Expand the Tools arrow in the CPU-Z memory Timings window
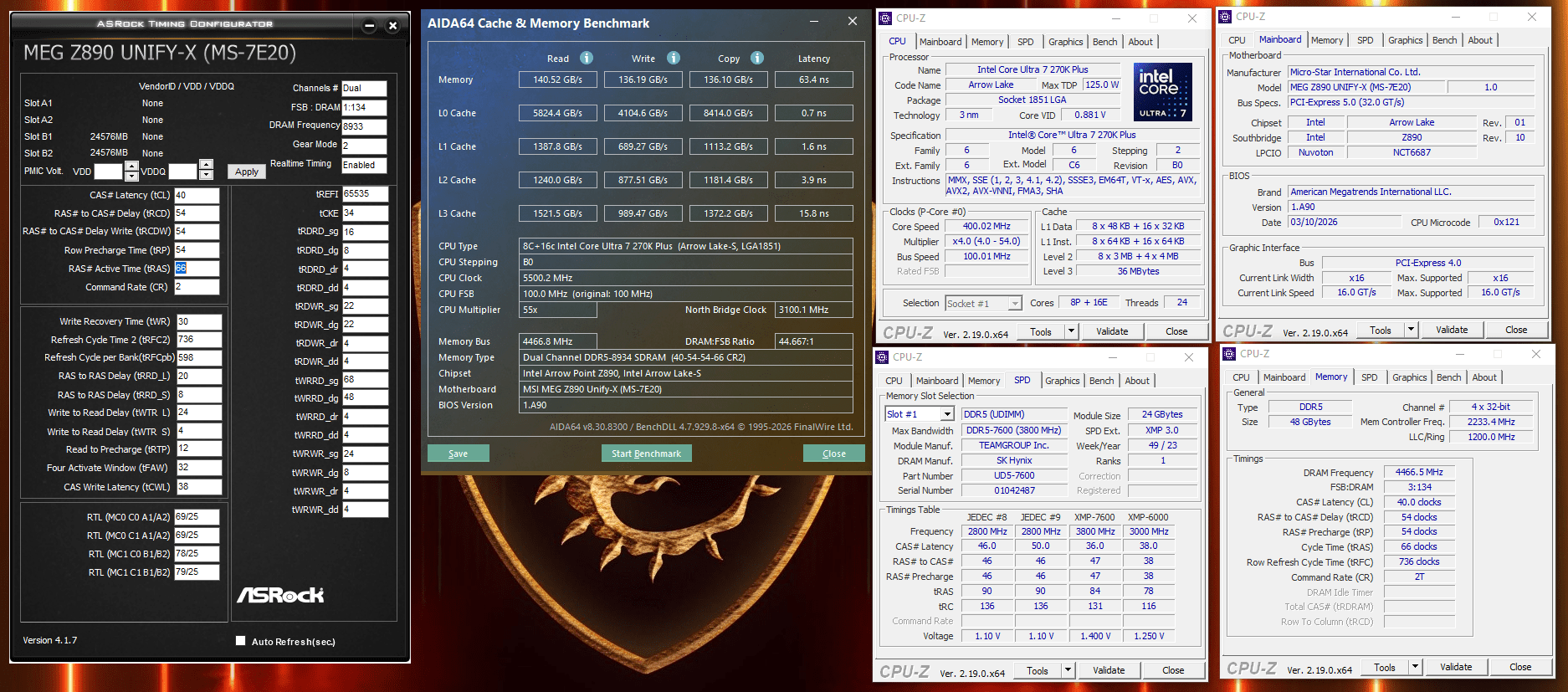This screenshot has width=1568, height=692. [x=1415, y=667]
